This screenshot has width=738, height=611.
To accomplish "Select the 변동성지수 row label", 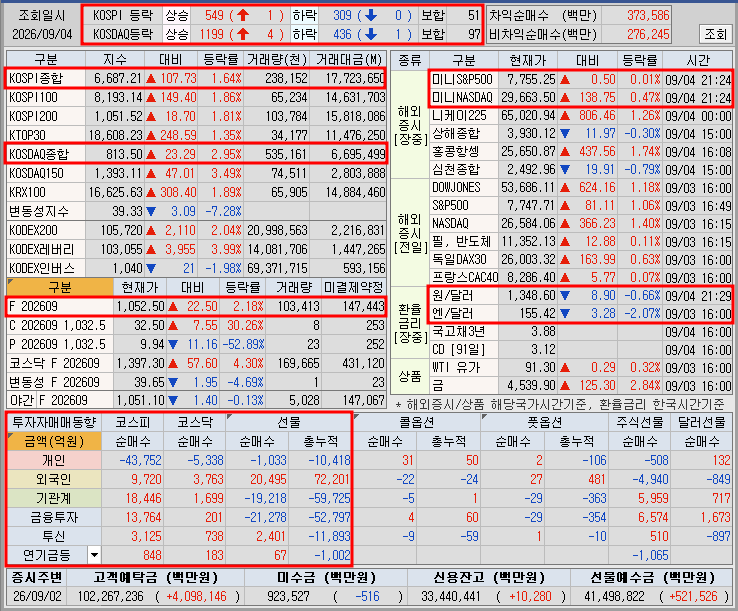I will point(46,211).
